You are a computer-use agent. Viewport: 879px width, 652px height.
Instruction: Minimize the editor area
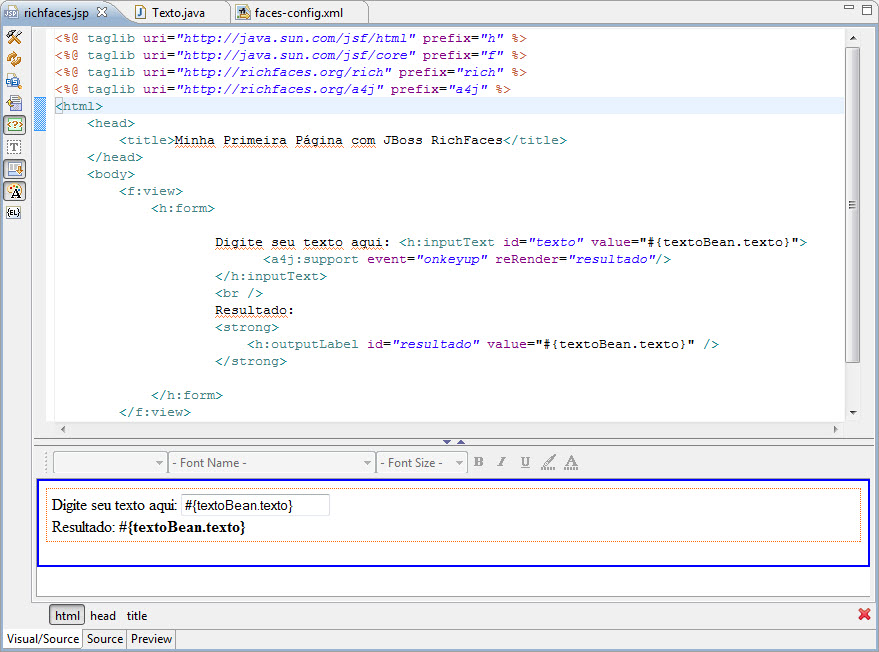click(x=849, y=7)
